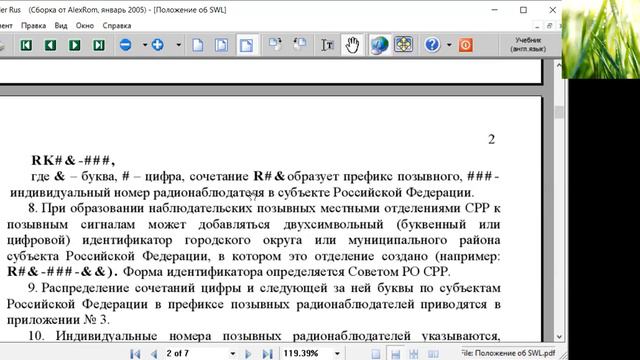Select the Hand tool

(x=352, y=45)
